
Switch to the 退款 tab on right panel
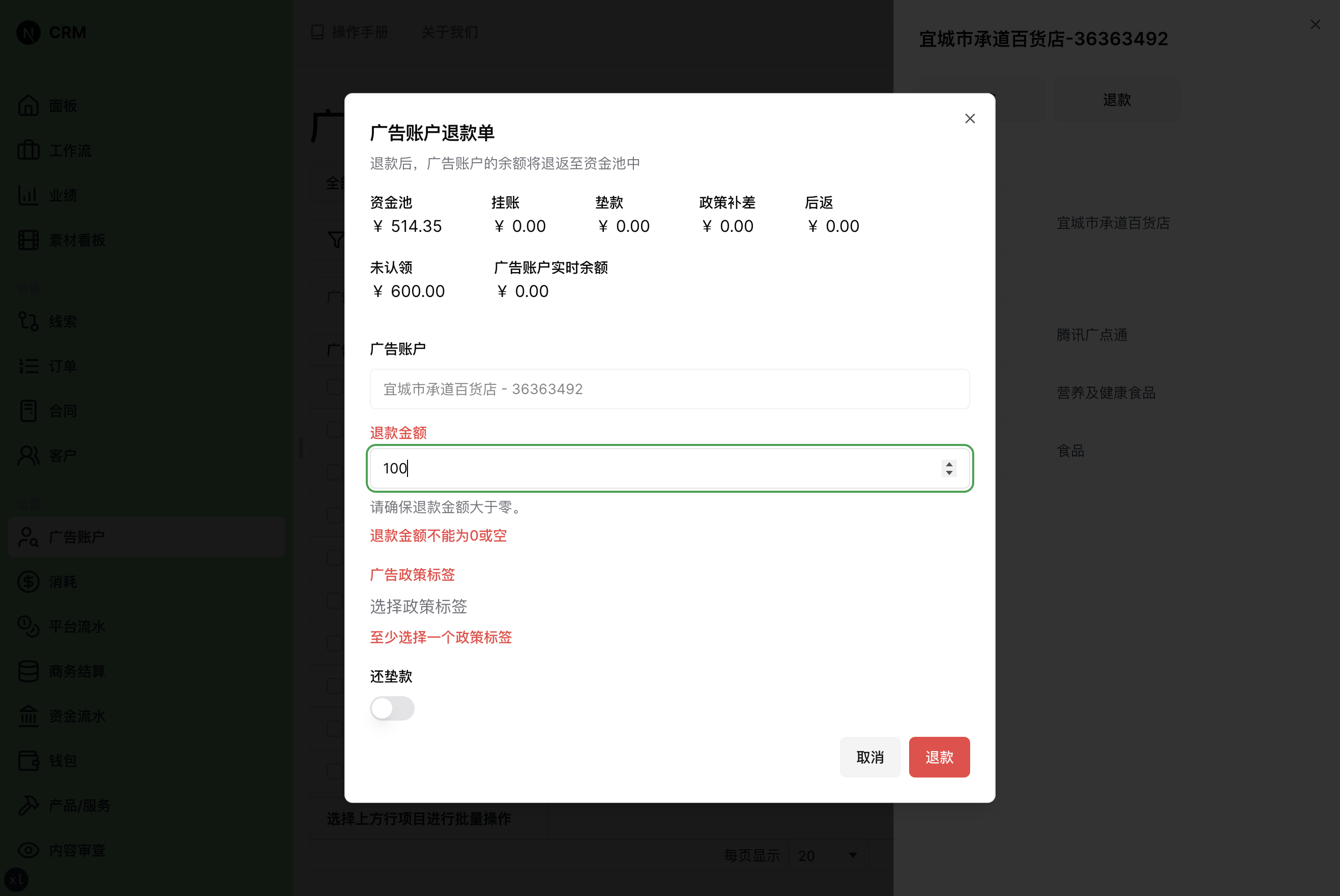[x=1116, y=100]
